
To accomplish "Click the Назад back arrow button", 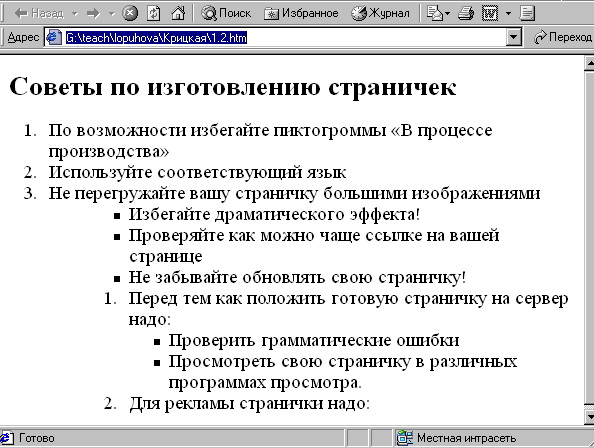I will 39,14.
